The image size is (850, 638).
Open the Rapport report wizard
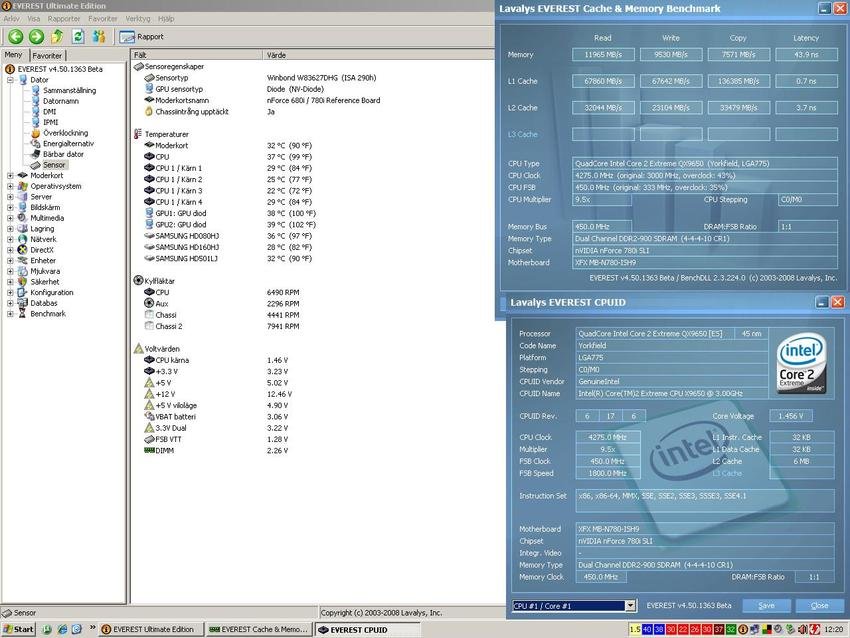pyautogui.click(x=141, y=36)
